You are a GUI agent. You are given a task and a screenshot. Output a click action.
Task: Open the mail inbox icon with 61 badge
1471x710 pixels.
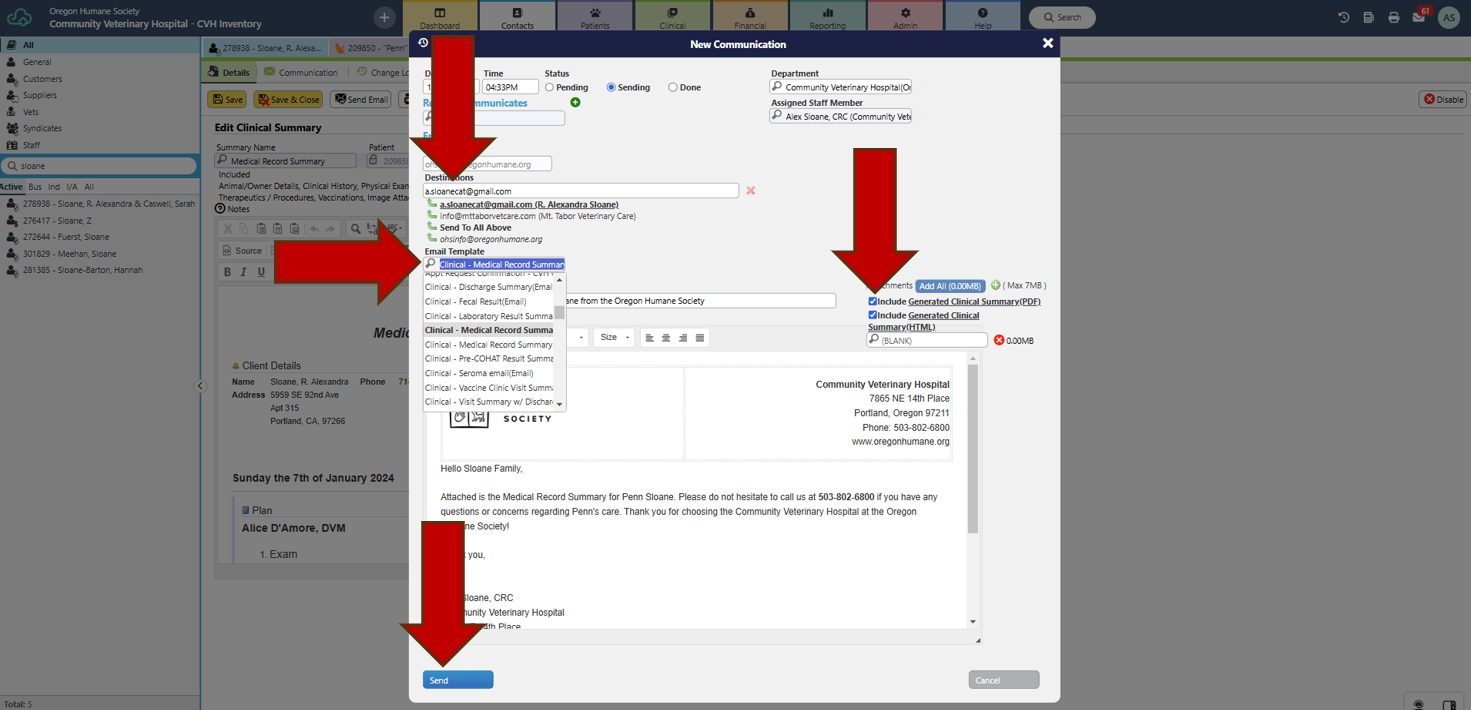coord(1419,16)
